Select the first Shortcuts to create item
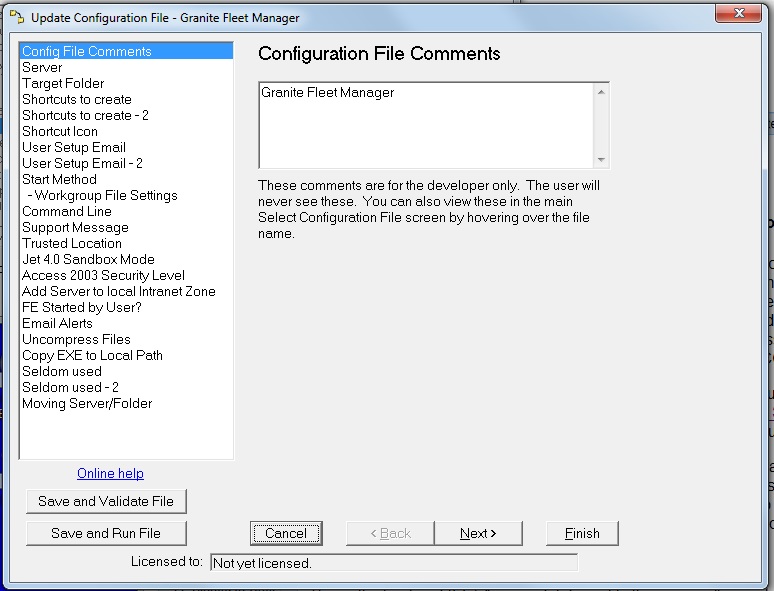 point(126,99)
